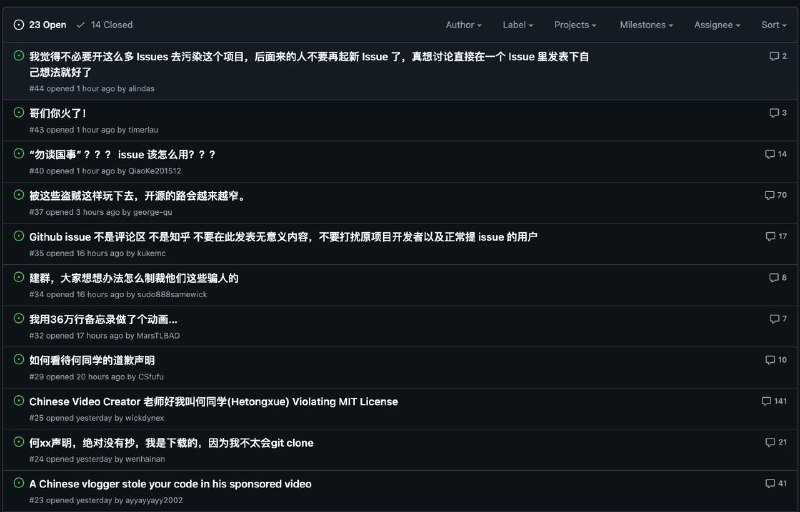Click the comment icon on issue #44
The image size is (800, 512).
[x=774, y=56]
